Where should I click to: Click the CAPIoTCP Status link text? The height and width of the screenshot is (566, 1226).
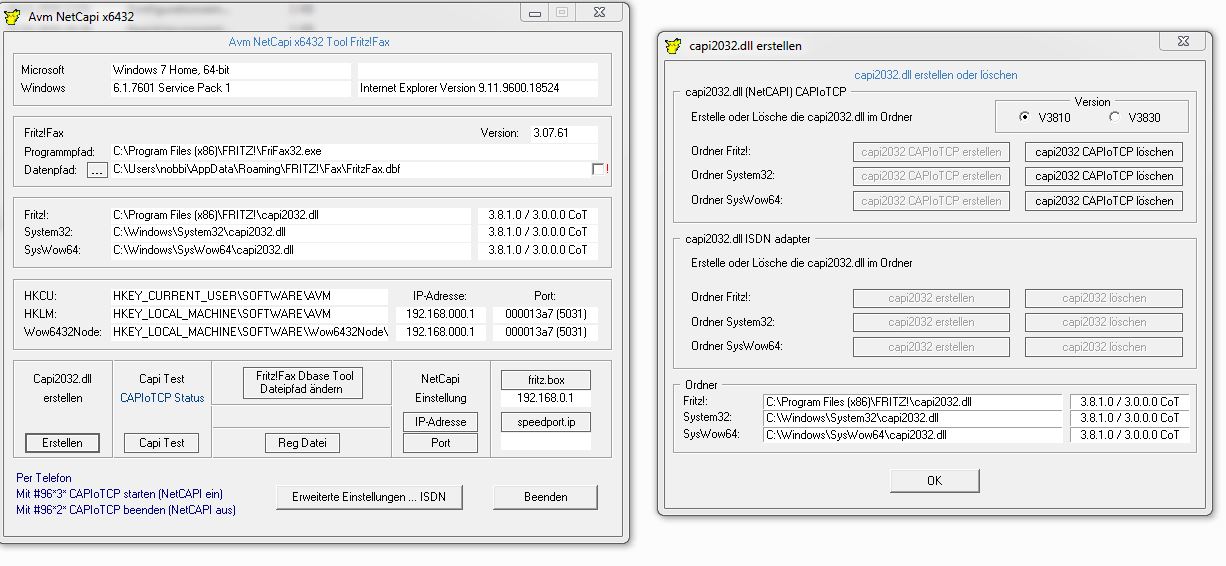point(162,398)
